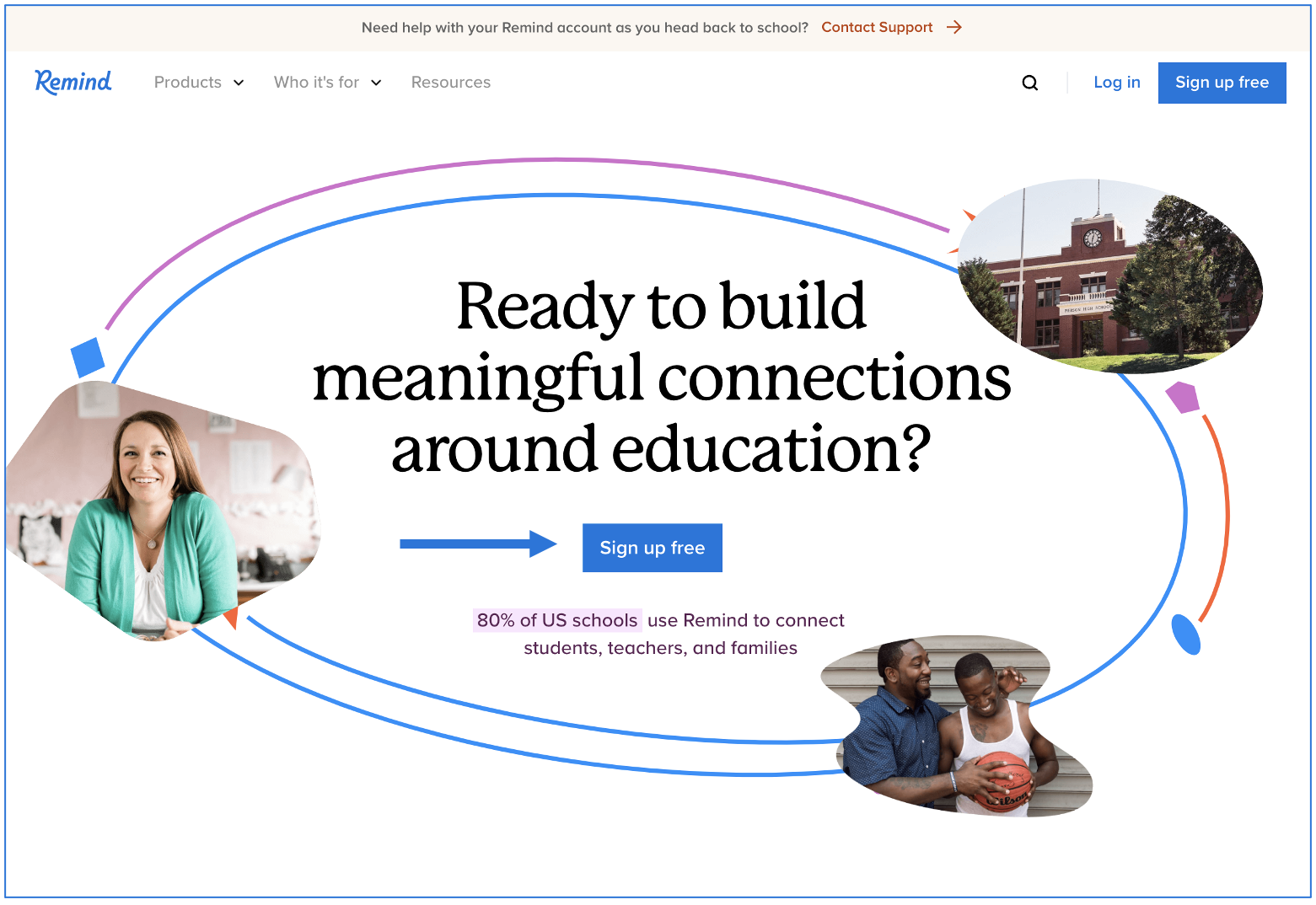Click the Remind logo
Screen dimensions: 1316x905
click(x=73, y=82)
